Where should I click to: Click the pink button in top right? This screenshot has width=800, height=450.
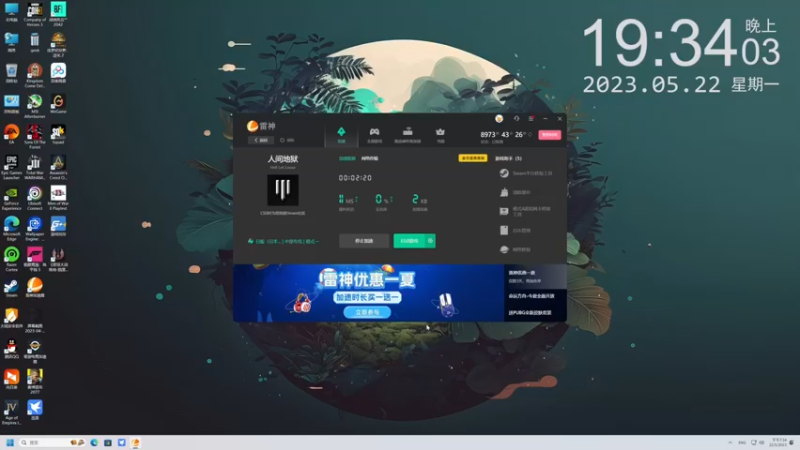point(549,135)
